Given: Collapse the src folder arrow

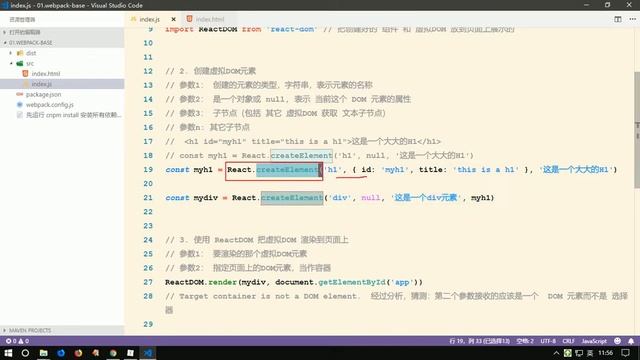Looking at the screenshot, I should 11,63.
